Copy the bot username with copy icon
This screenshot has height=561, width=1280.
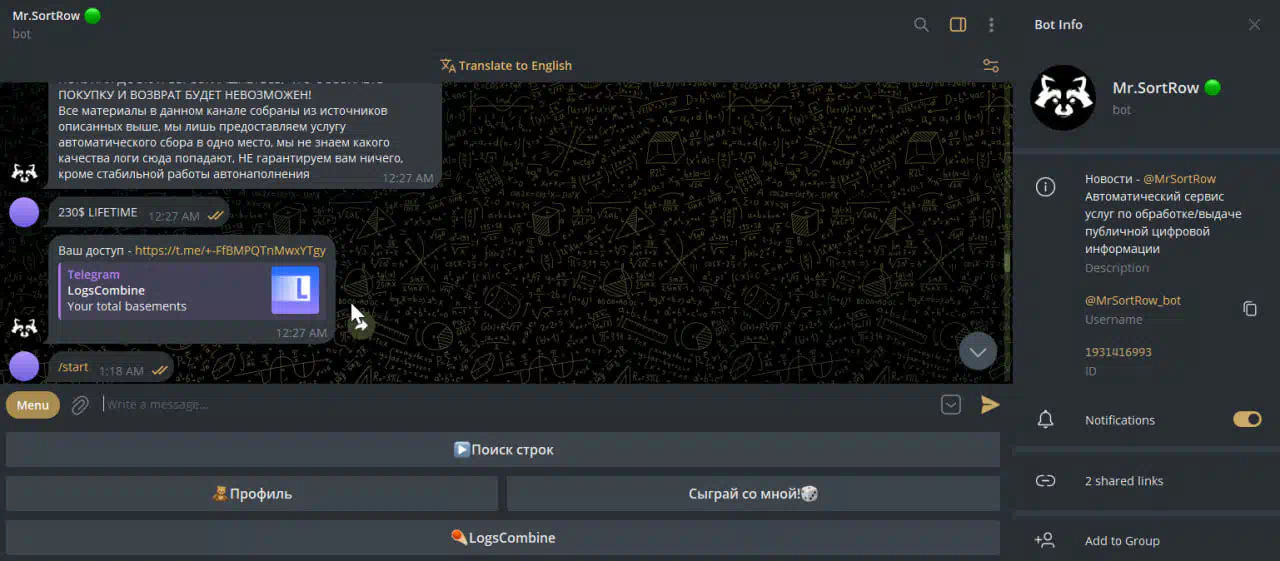1249,309
